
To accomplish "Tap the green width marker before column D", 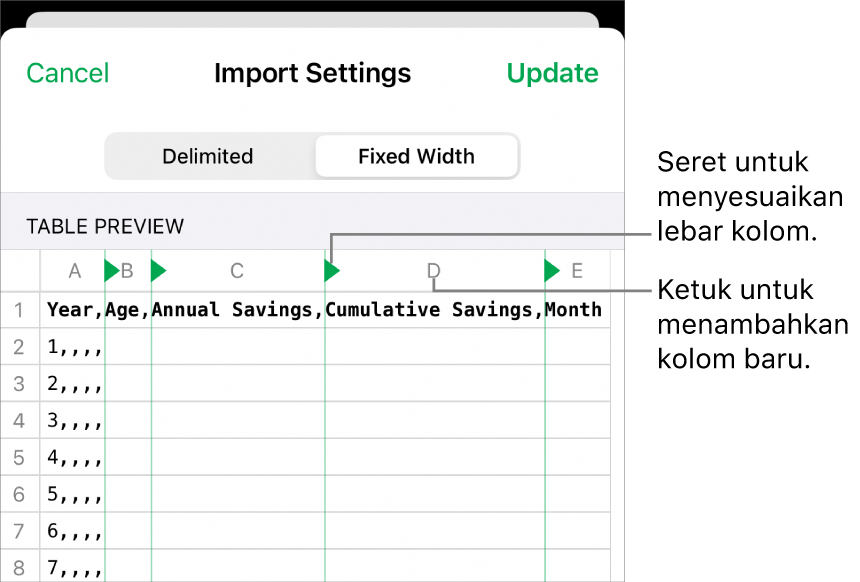I will point(330,271).
